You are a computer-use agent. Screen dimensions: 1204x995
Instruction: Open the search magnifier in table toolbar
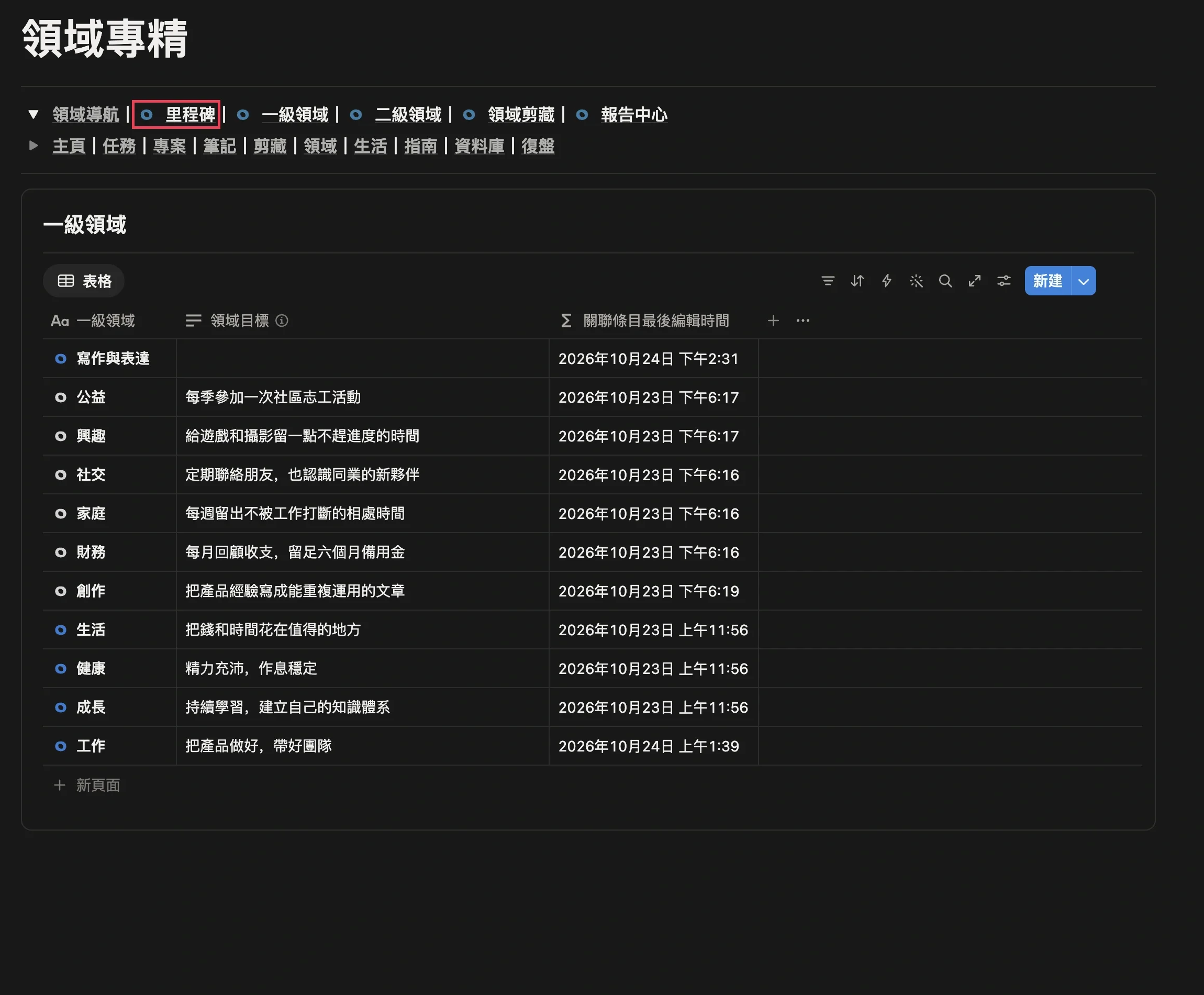coord(945,281)
